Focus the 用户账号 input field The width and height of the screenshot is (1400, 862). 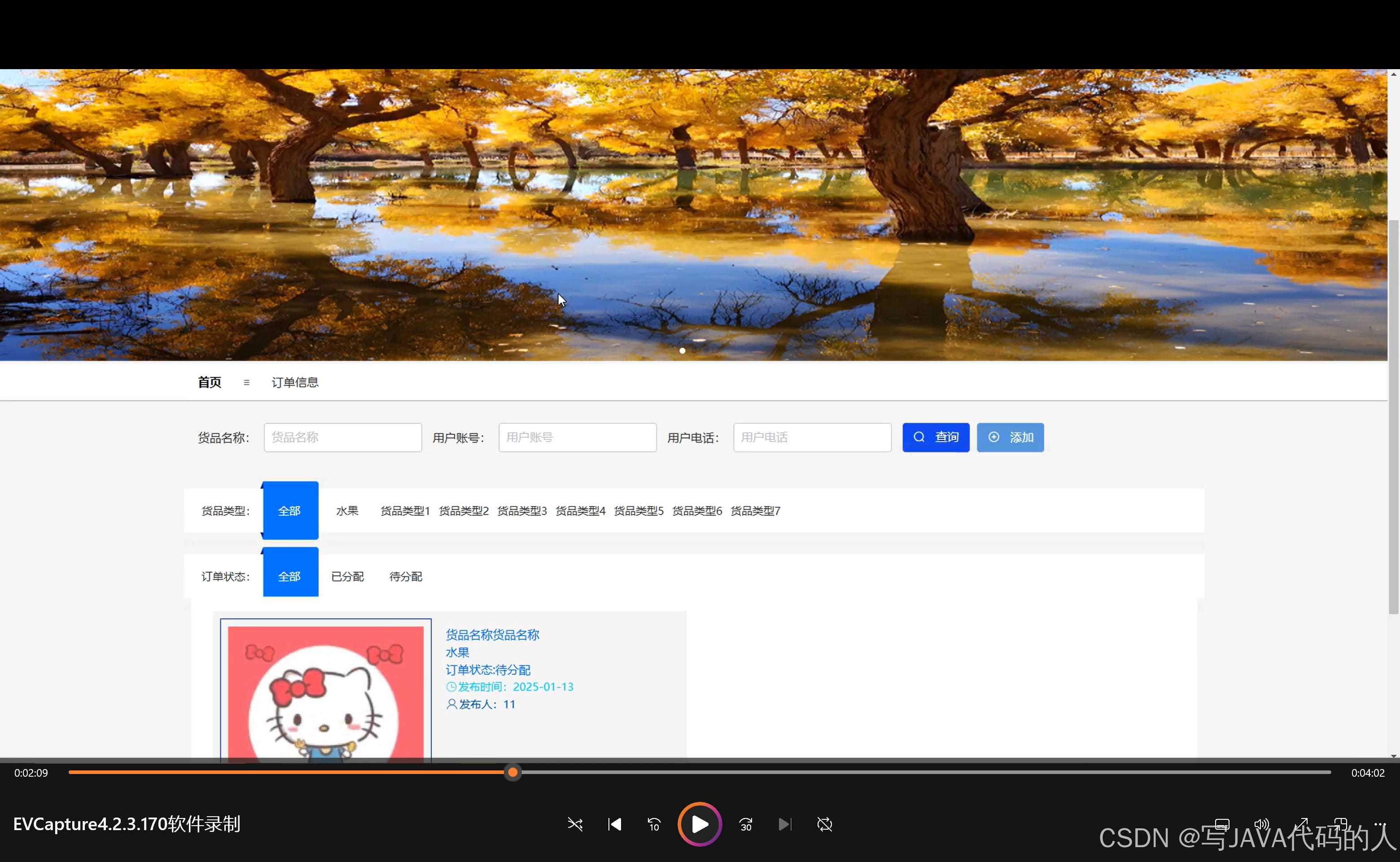click(x=577, y=437)
